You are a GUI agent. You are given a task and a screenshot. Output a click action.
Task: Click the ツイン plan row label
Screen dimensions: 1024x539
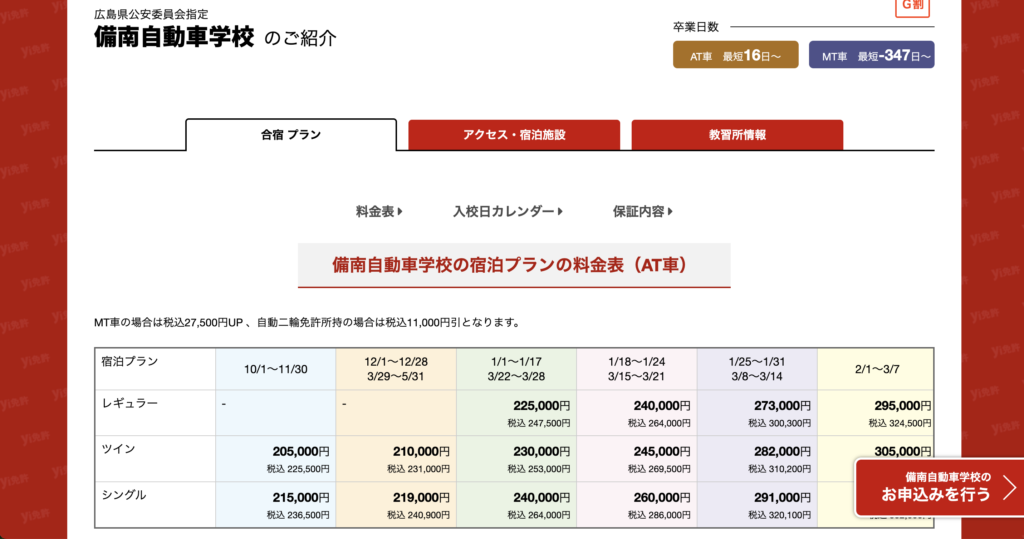[118, 449]
